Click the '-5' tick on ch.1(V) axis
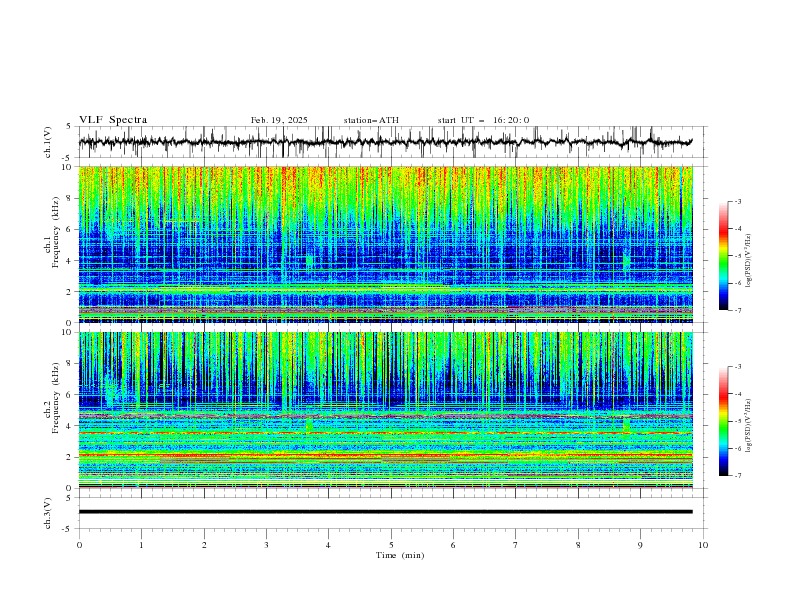 [x=68, y=158]
